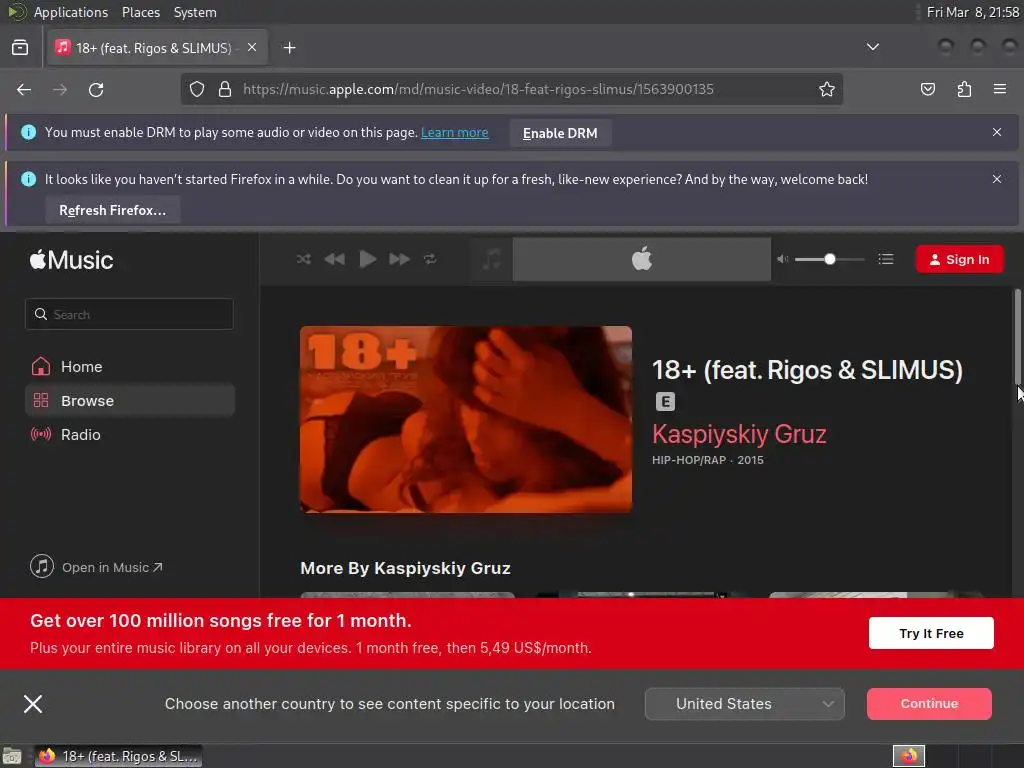The image size is (1024, 768).
Task: Open Firefox extensions menu
Action: tap(964, 89)
